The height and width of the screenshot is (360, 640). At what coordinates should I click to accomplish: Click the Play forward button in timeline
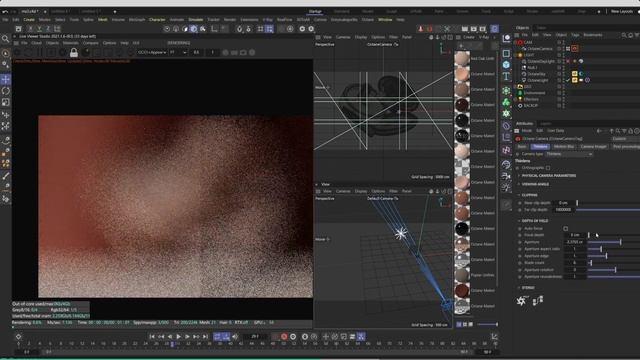[x=178, y=337]
